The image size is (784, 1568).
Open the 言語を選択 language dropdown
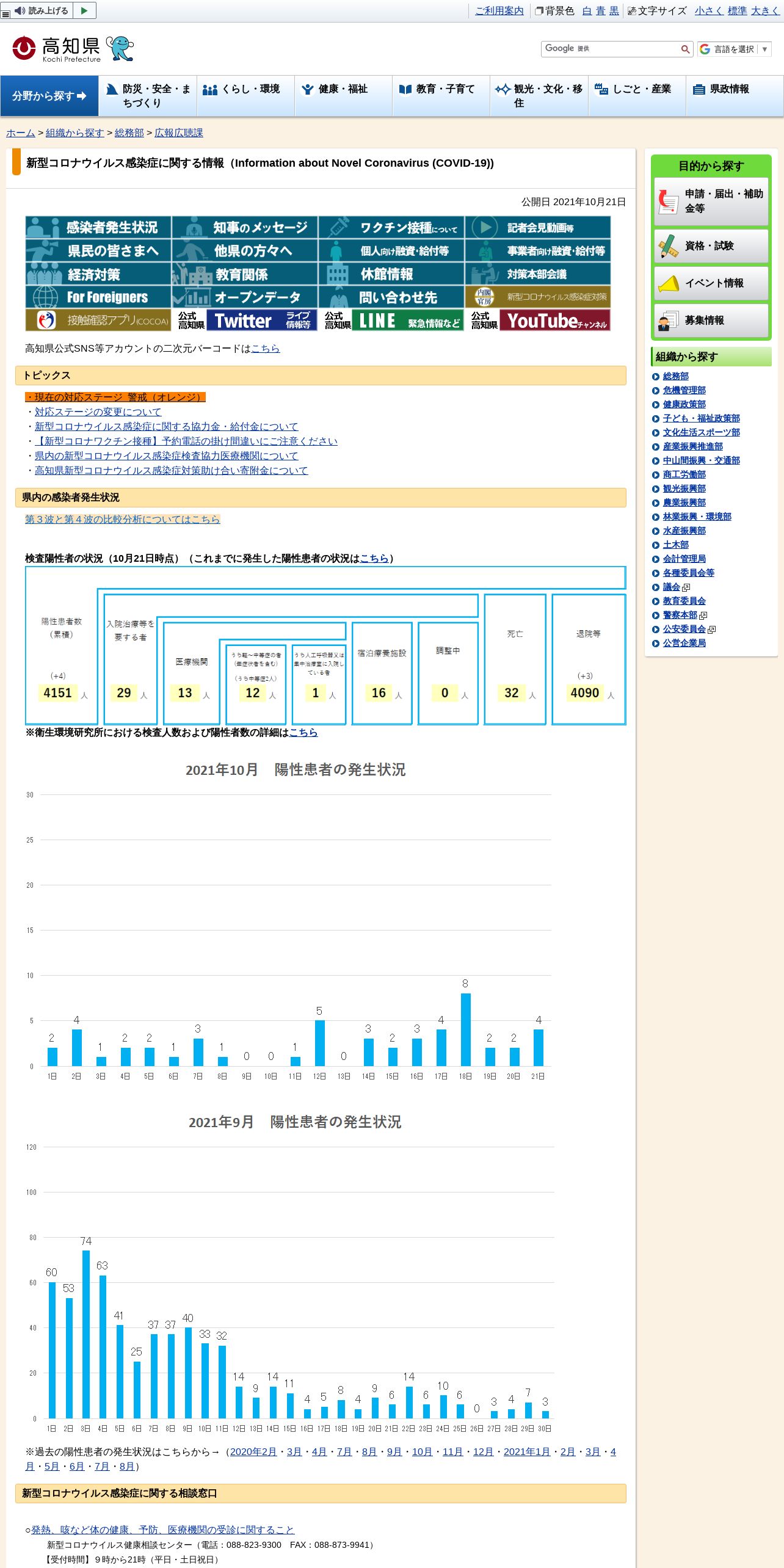coord(735,49)
